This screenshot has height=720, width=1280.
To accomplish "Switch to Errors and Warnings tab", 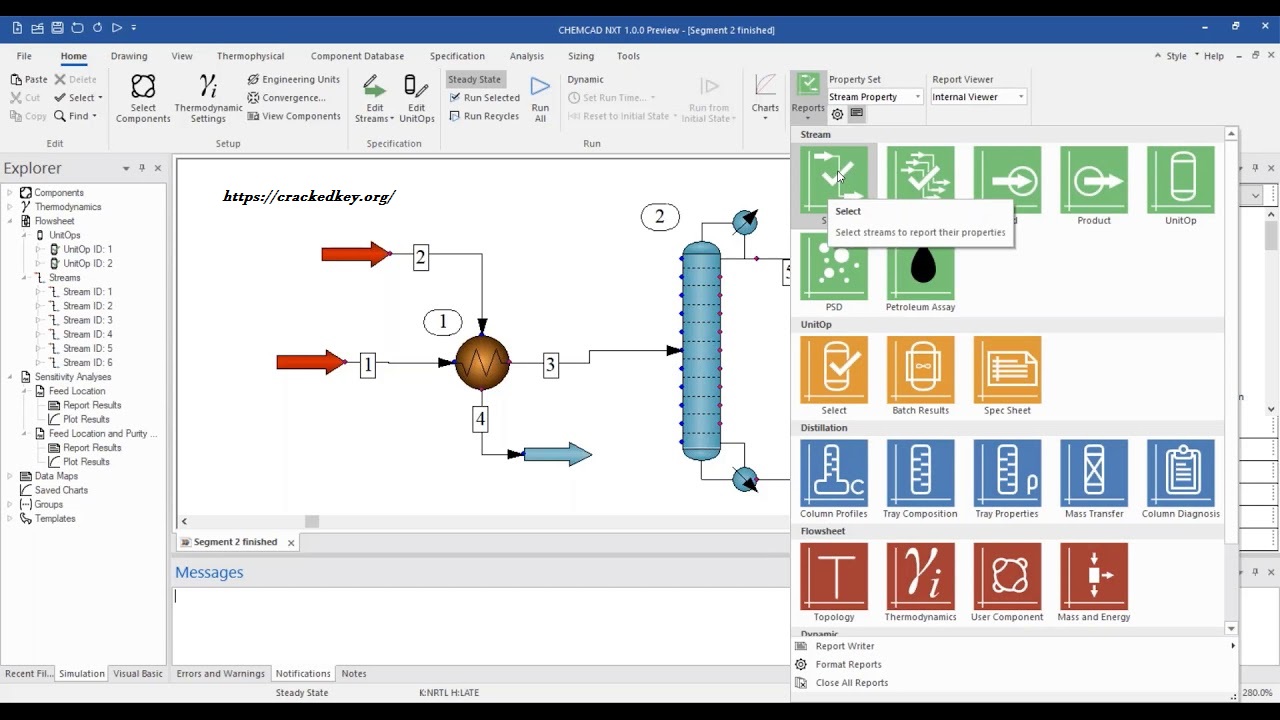I will [x=220, y=674].
